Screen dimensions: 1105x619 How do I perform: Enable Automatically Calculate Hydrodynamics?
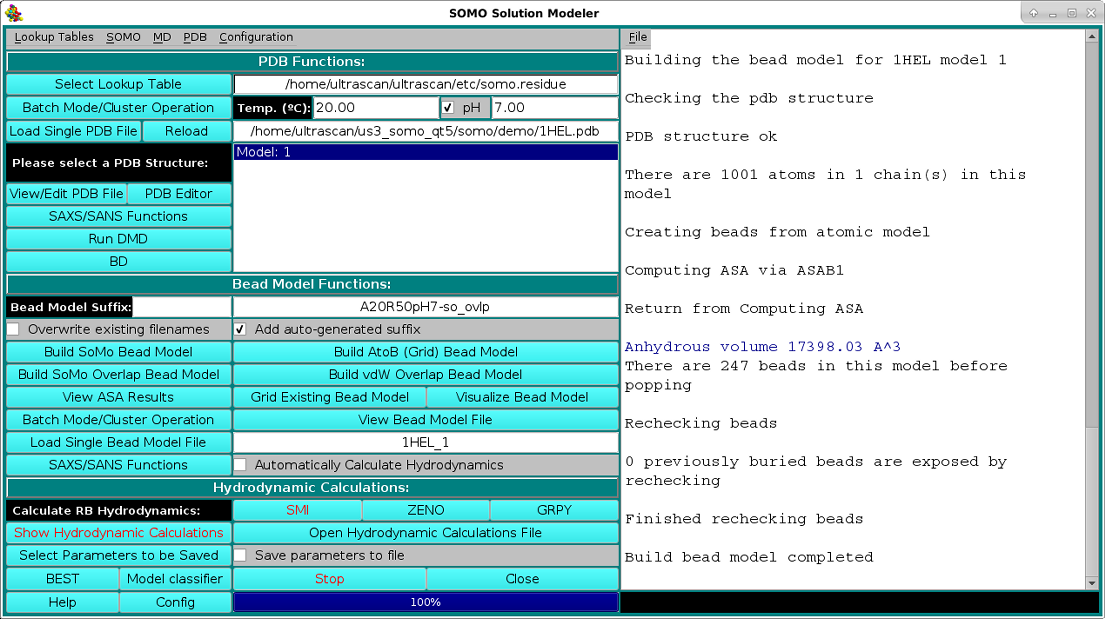pyautogui.click(x=240, y=465)
